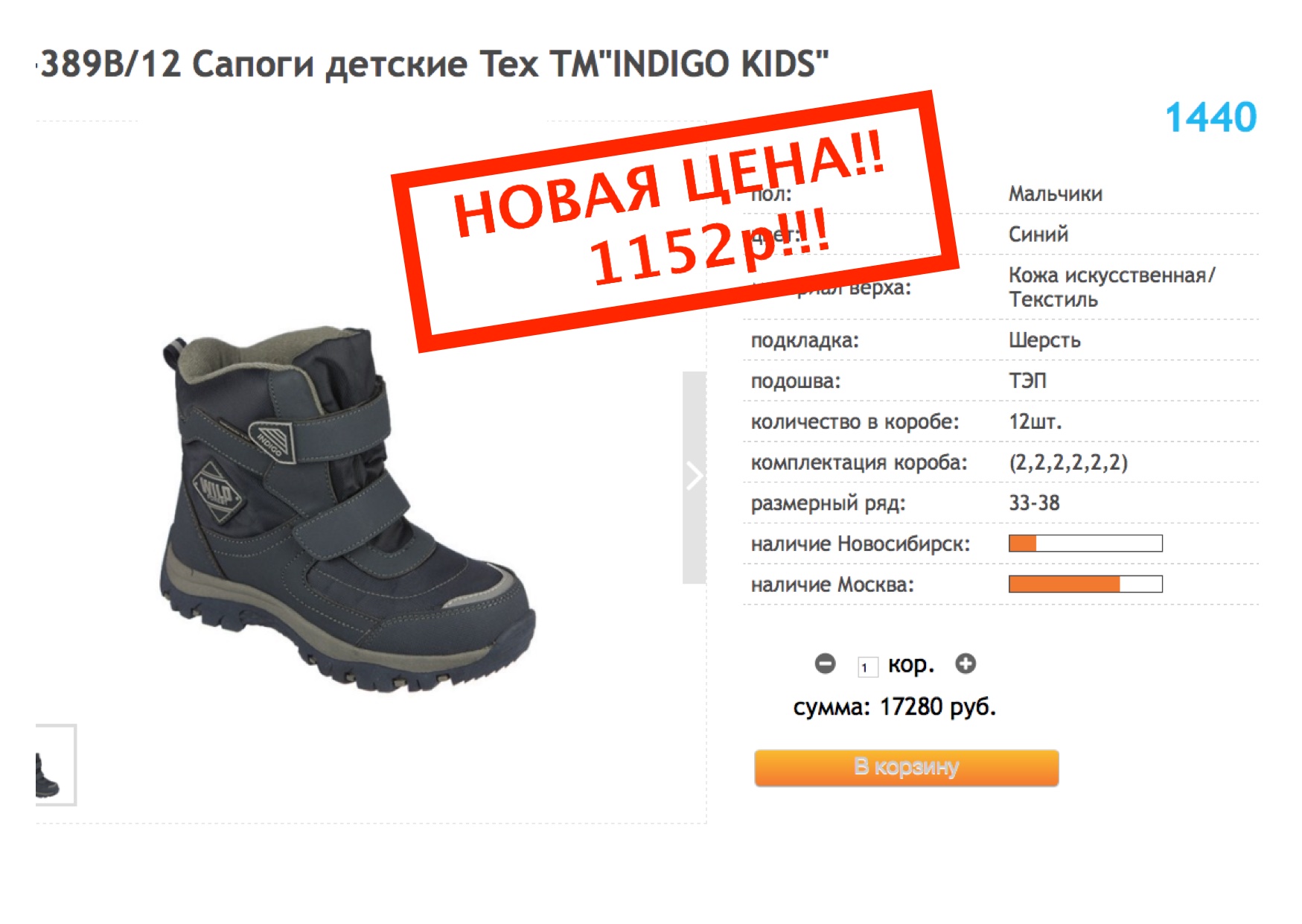Click the Мальчики gender value
The image size is (1302, 924).
[1056, 194]
